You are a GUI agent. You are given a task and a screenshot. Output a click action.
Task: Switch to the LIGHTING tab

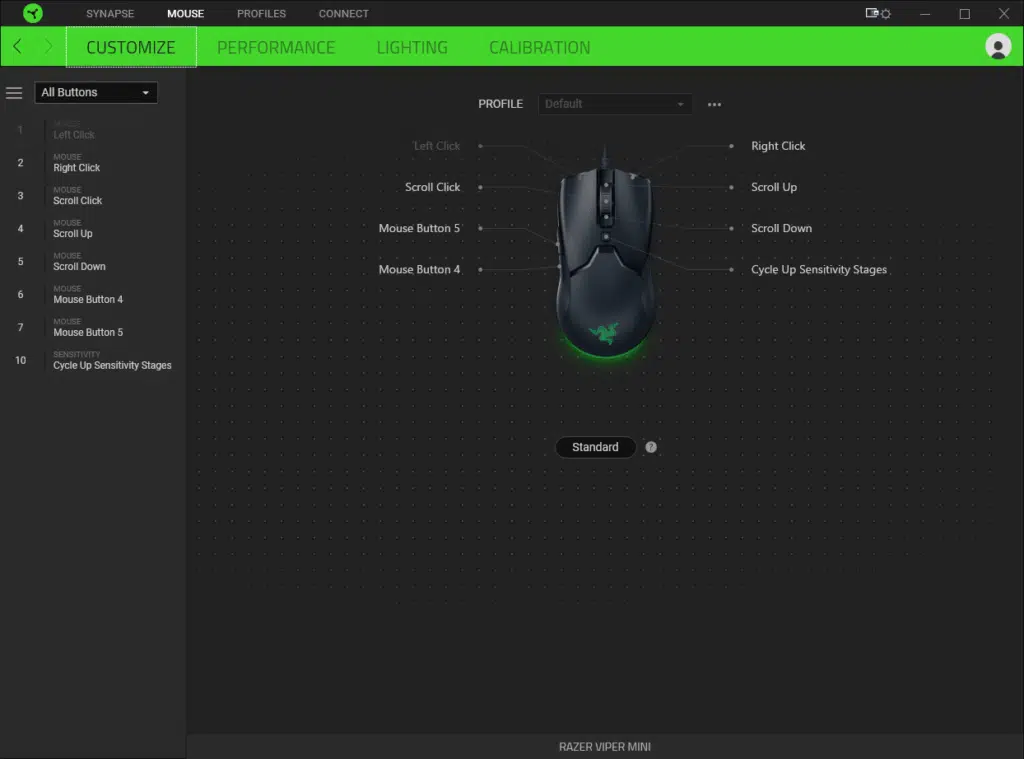tap(411, 47)
